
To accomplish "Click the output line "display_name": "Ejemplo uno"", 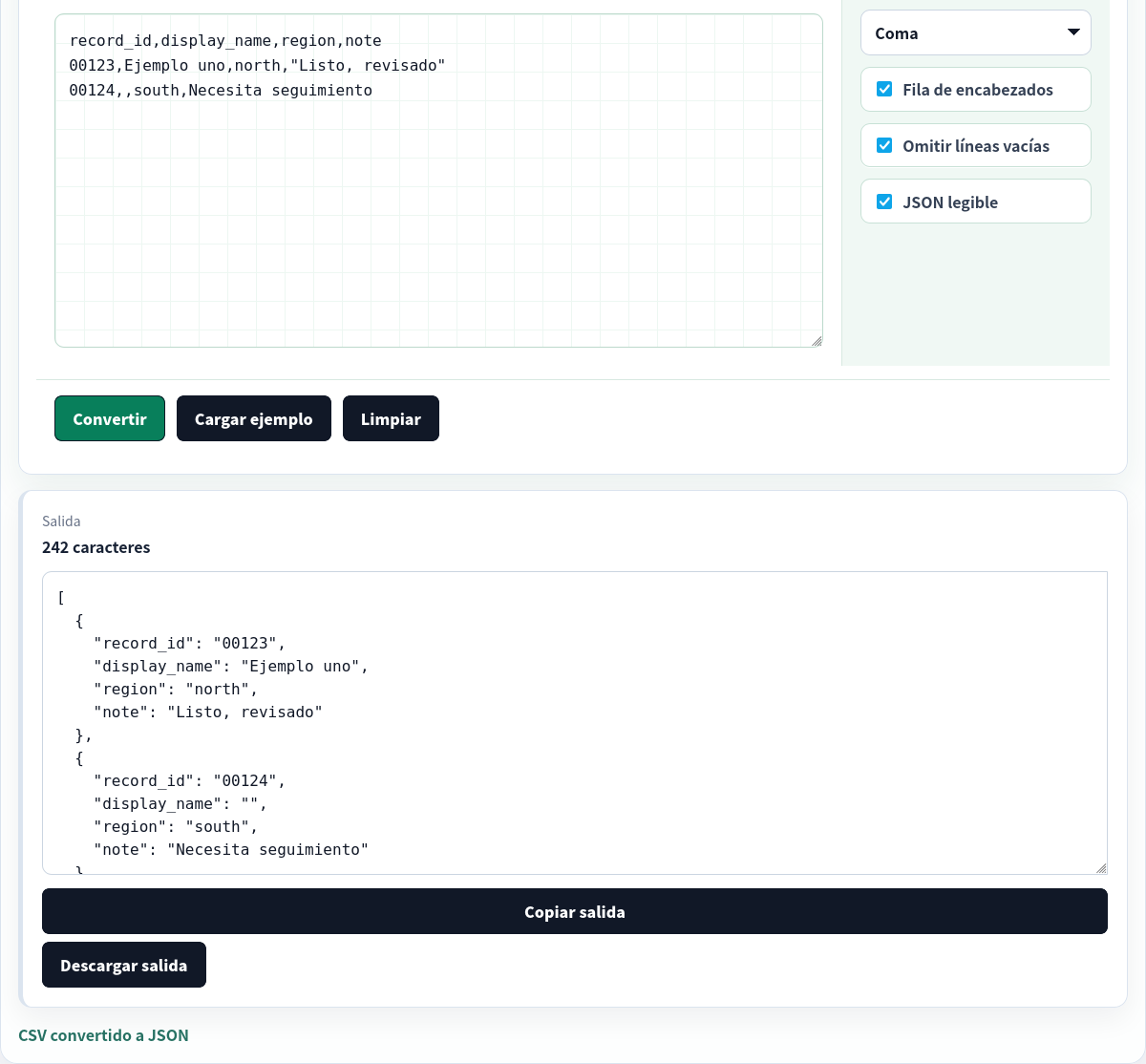I will click(231, 667).
